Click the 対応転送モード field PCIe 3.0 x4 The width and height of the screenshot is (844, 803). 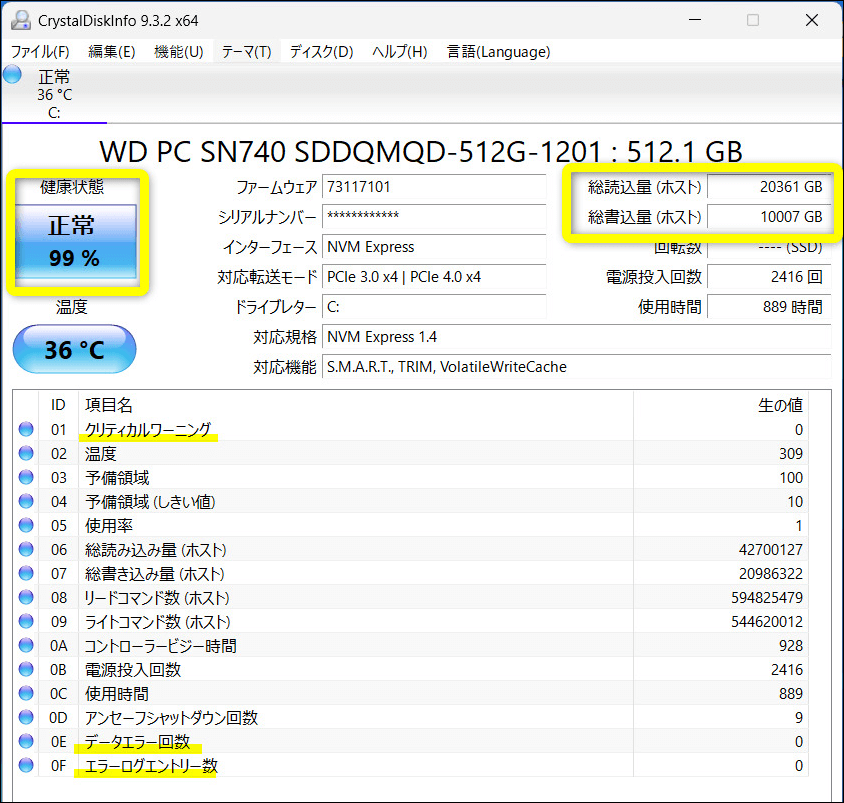[x=434, y=277]
